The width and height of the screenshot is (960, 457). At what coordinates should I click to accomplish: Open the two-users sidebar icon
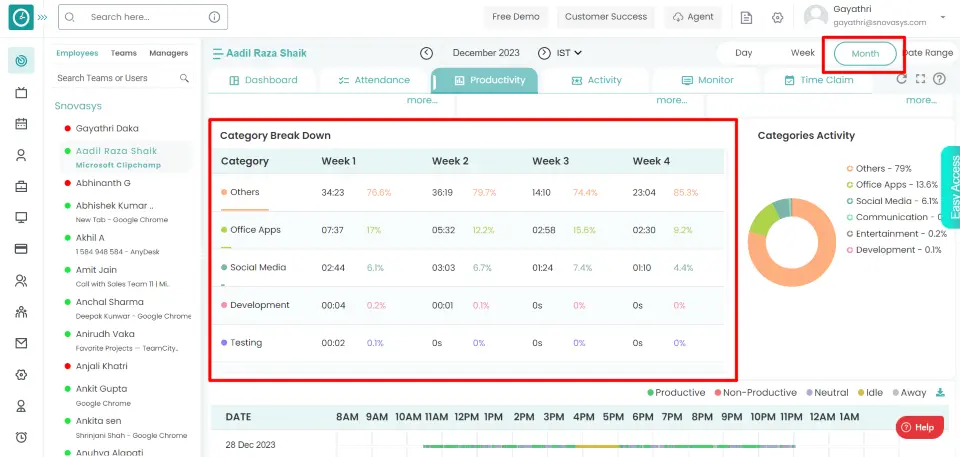pos(21,281)
